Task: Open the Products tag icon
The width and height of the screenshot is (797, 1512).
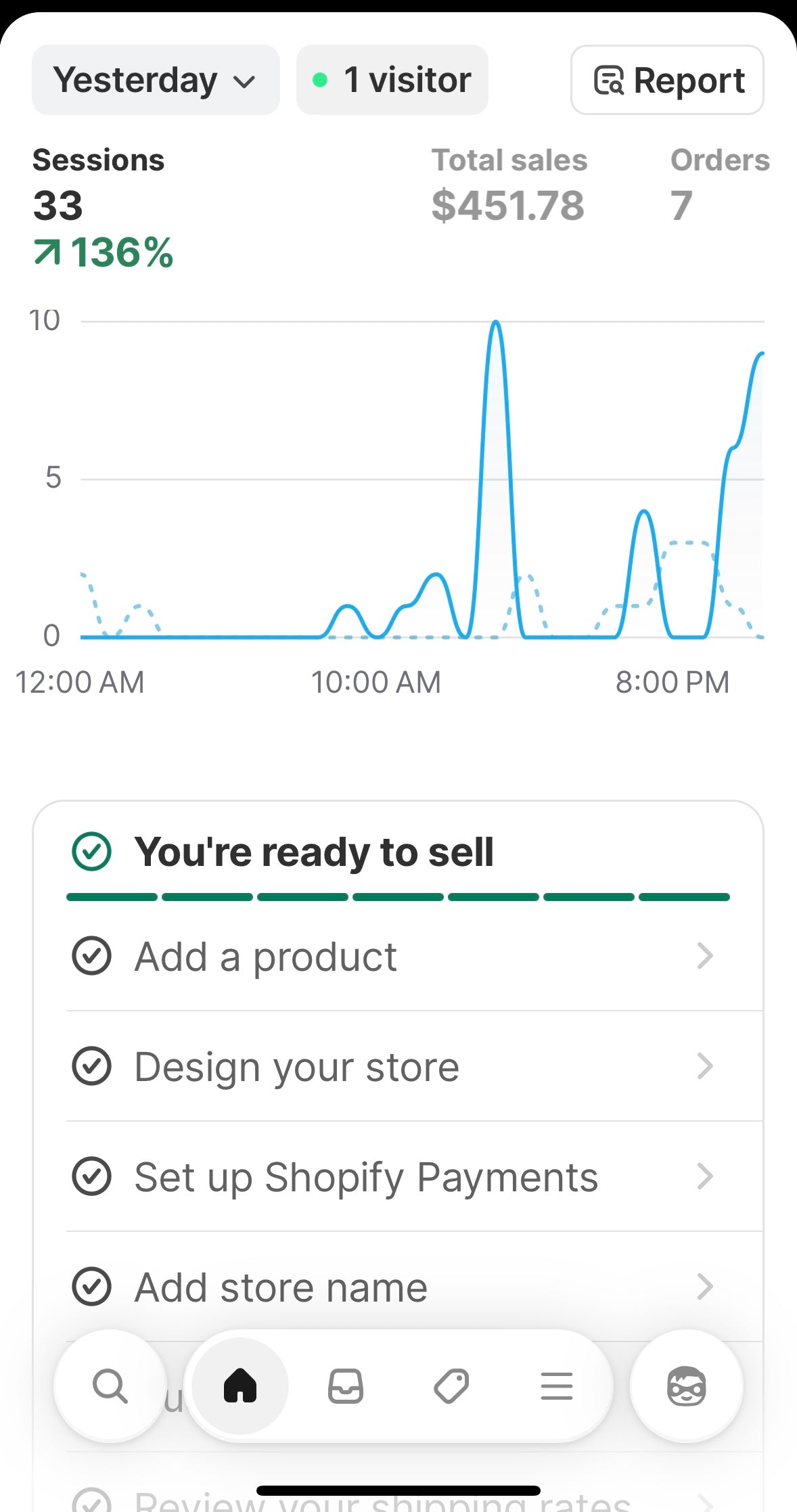Action: coord(451,1386)
